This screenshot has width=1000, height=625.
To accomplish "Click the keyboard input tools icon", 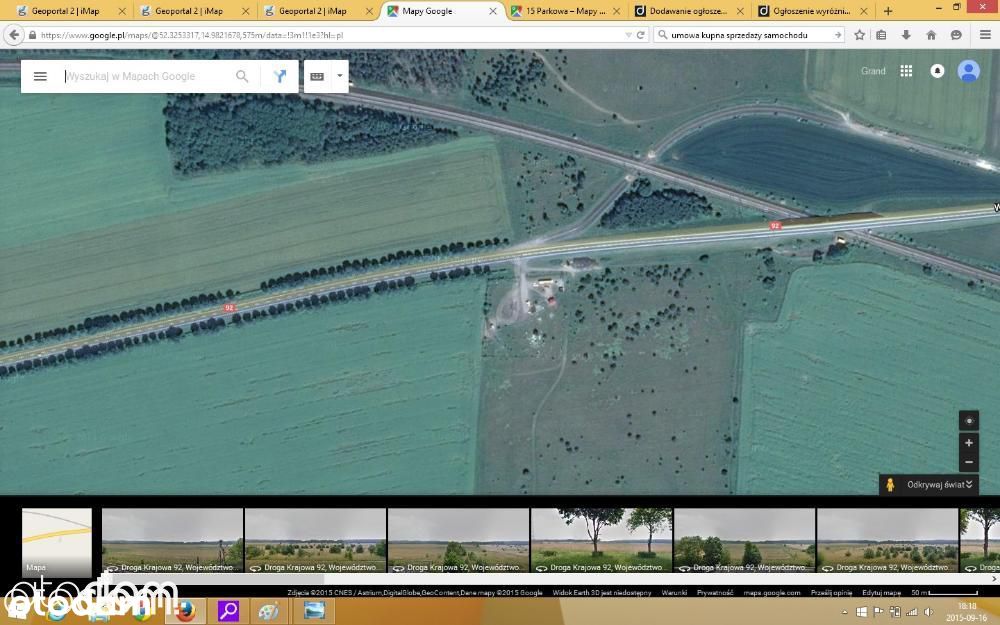I will pos(317,77).
